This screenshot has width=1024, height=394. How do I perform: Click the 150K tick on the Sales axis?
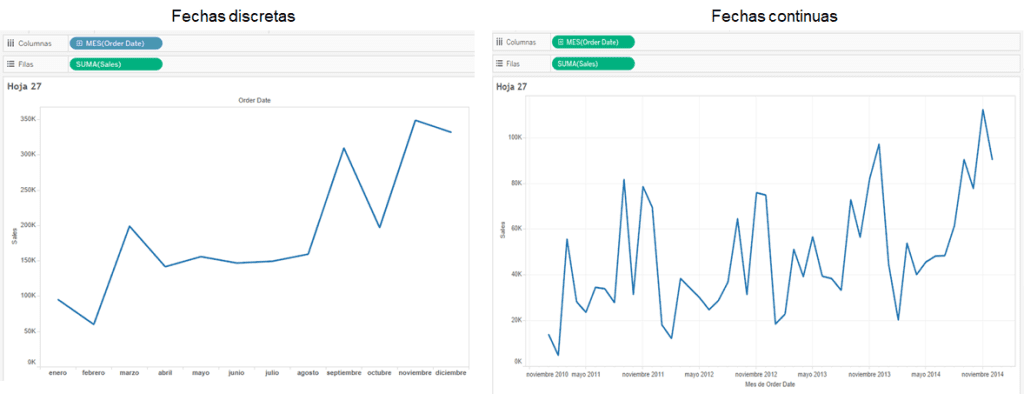coord(28,261)
